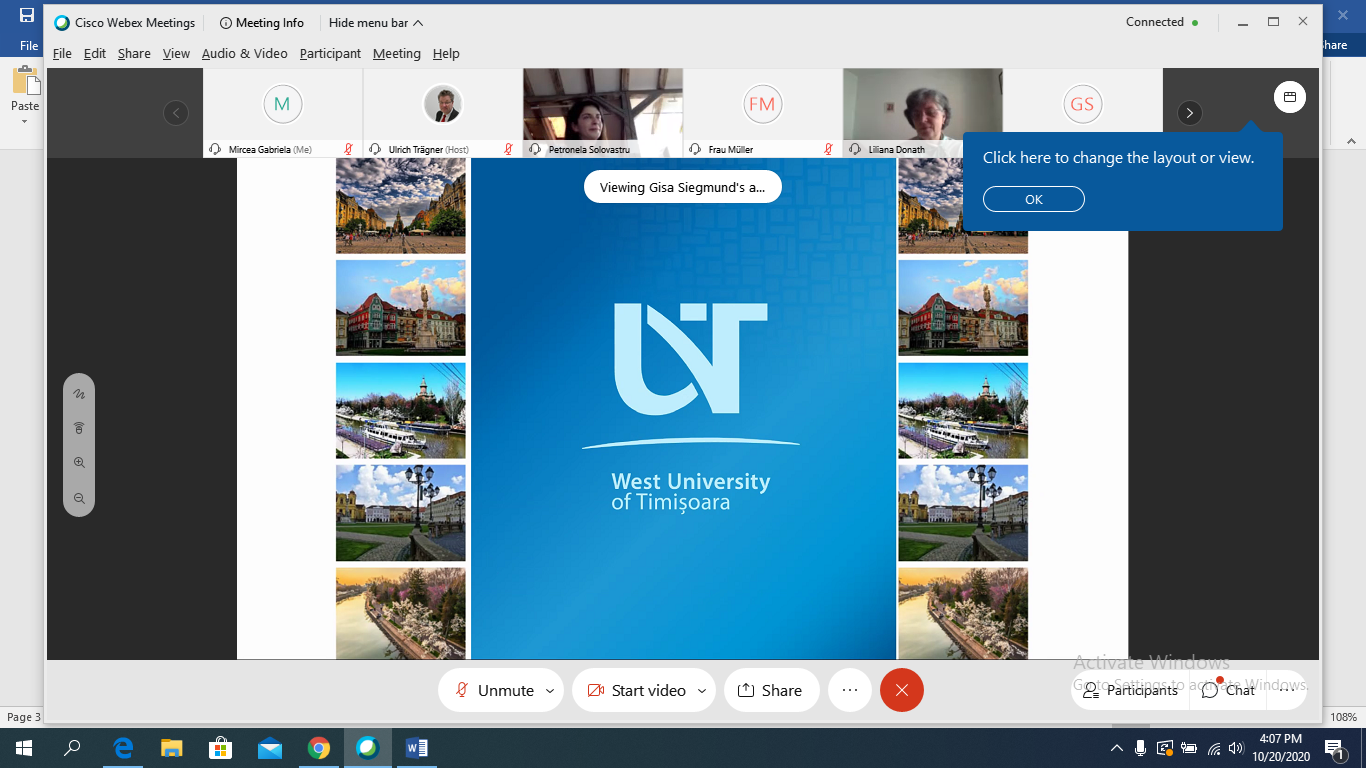Click the Cisco Webex Meetings logo icon

point(62,23)
